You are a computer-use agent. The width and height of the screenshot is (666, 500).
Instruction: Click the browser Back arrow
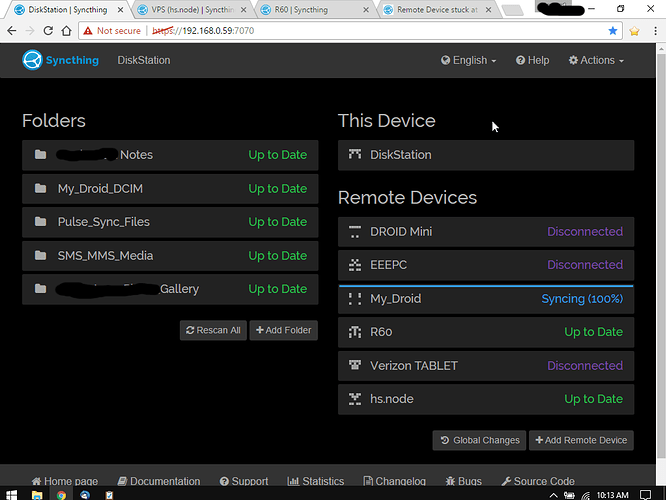tap(12, 31)
